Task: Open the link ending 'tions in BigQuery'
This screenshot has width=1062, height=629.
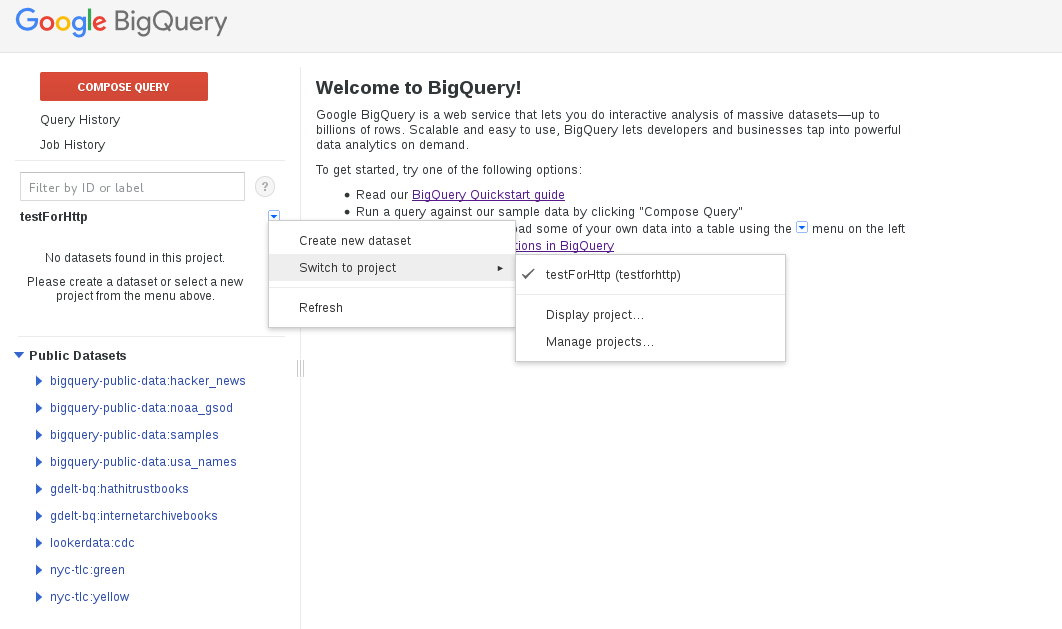Action: (564, 246)
